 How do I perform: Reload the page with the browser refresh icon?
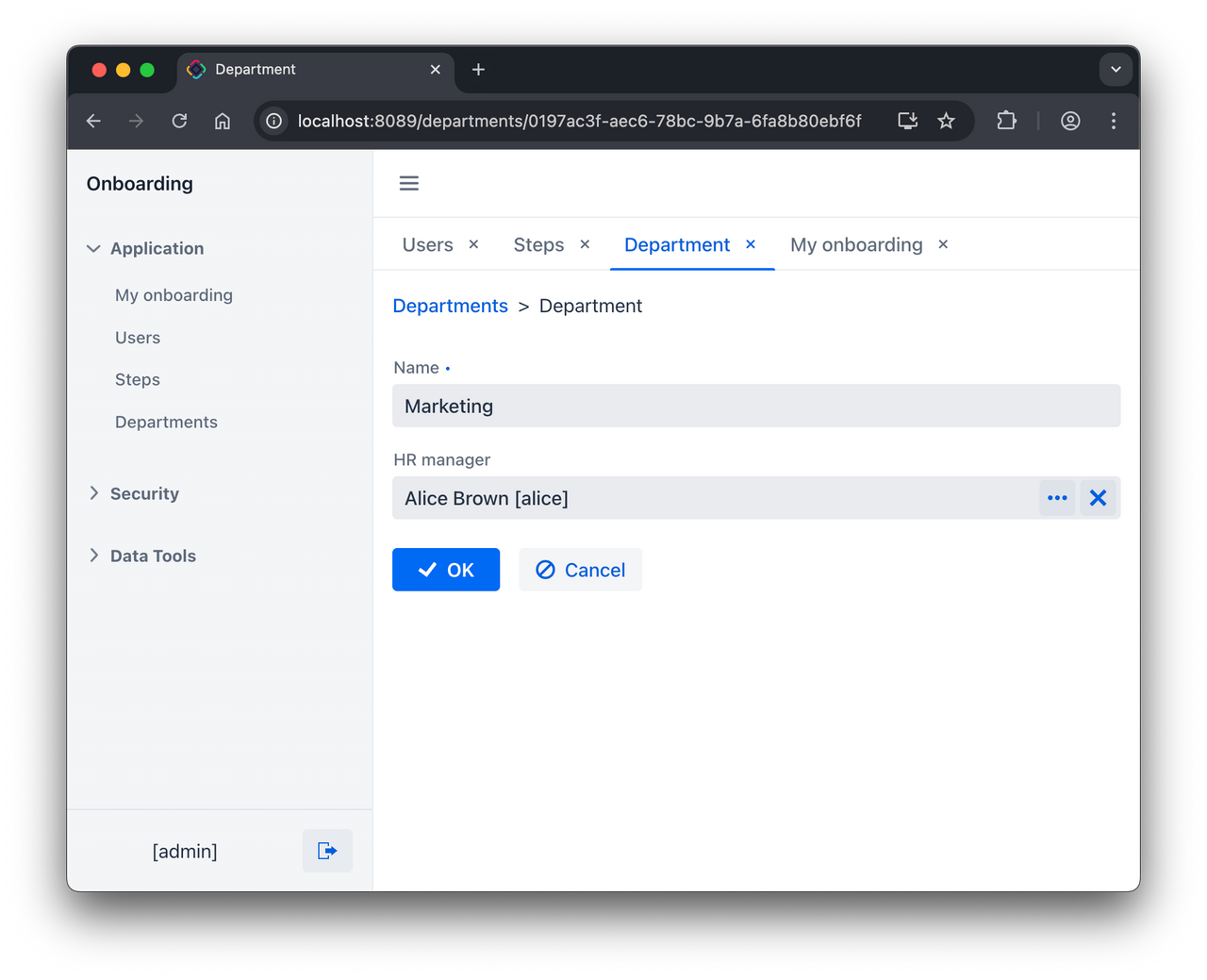tap(179, 121)
